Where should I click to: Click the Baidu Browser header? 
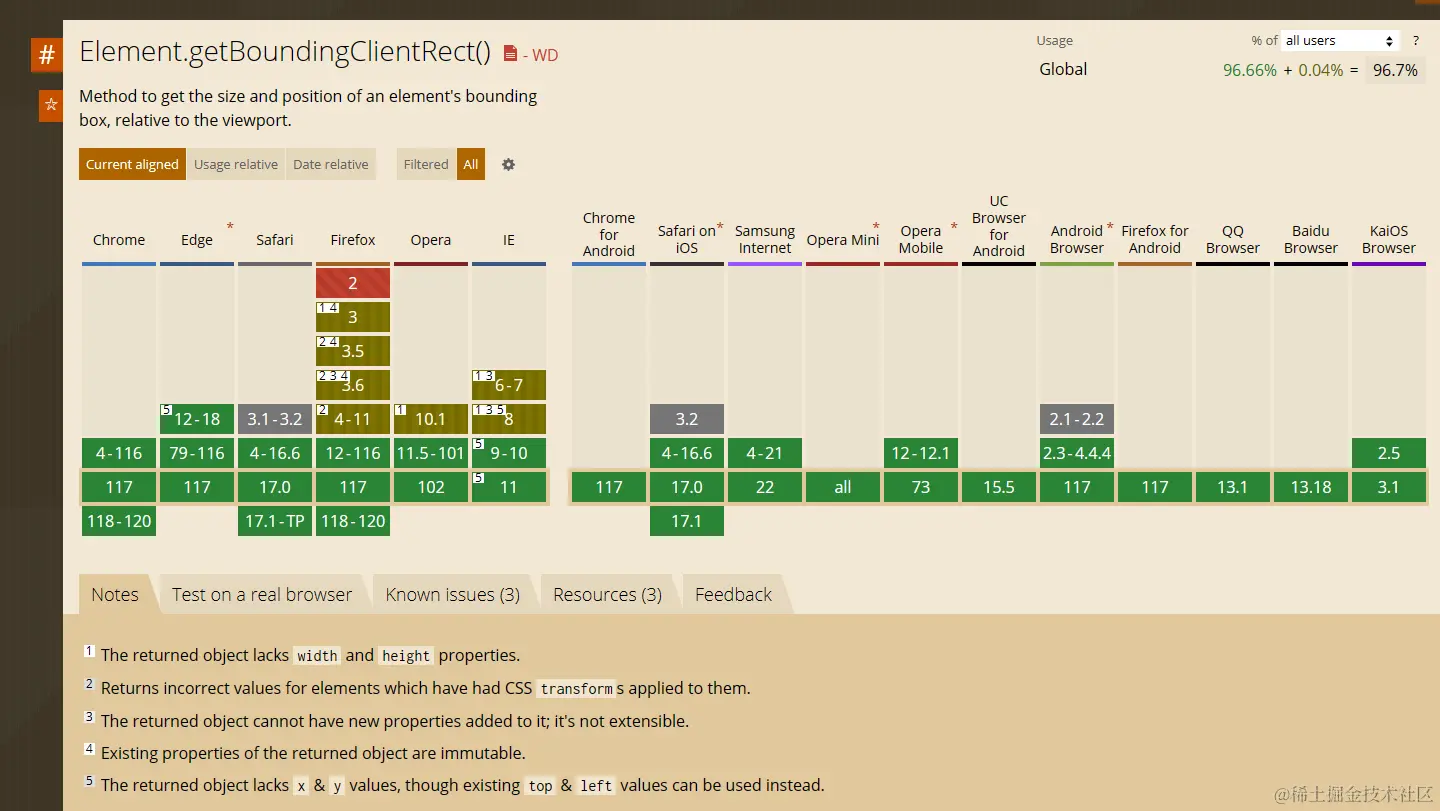1311,240
